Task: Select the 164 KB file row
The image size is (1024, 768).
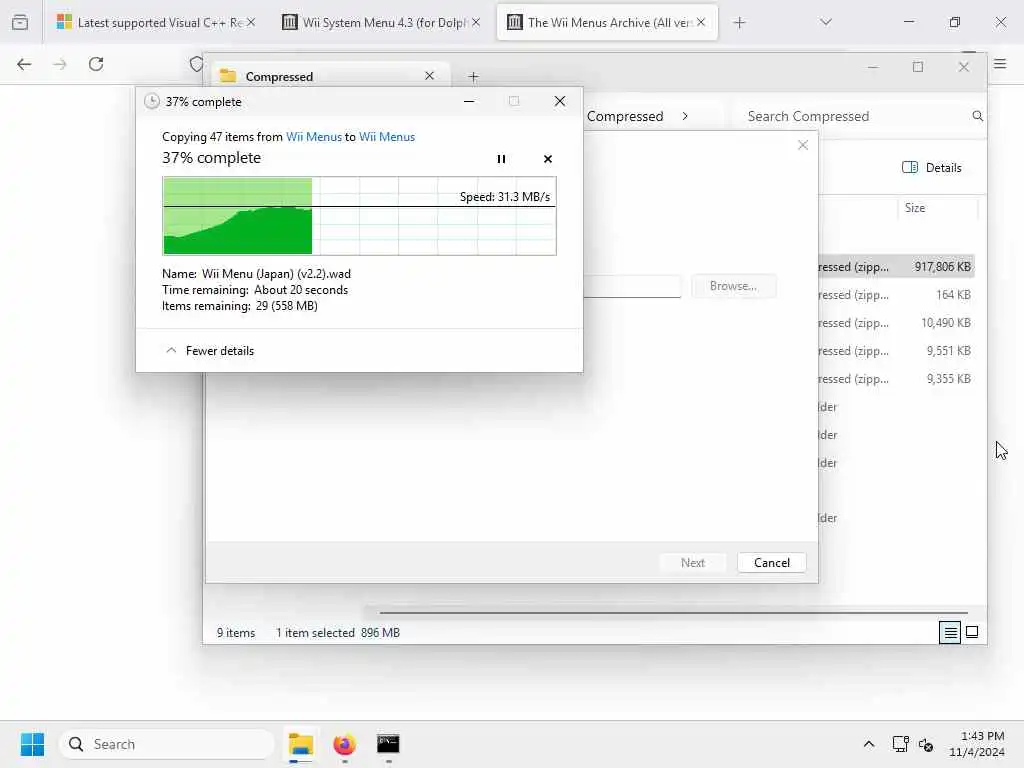Action: (x=897, y=295)
